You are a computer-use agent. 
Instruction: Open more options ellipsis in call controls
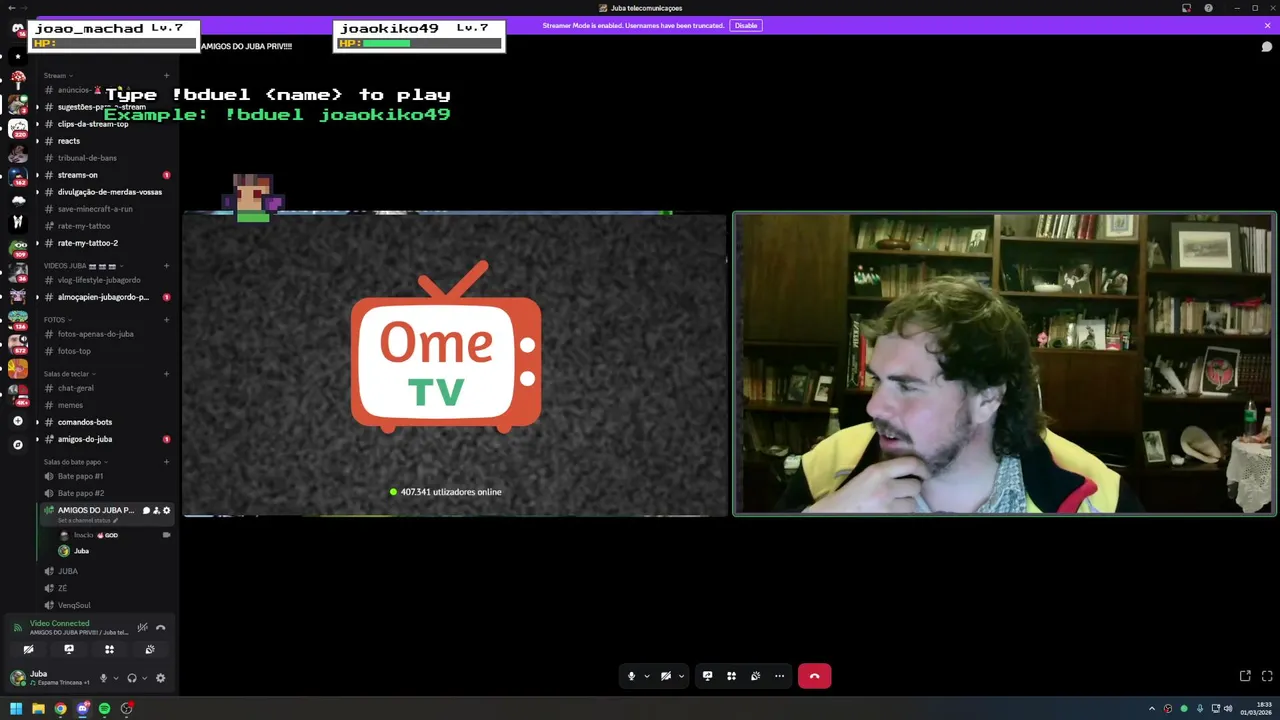(x=779, y=676)
